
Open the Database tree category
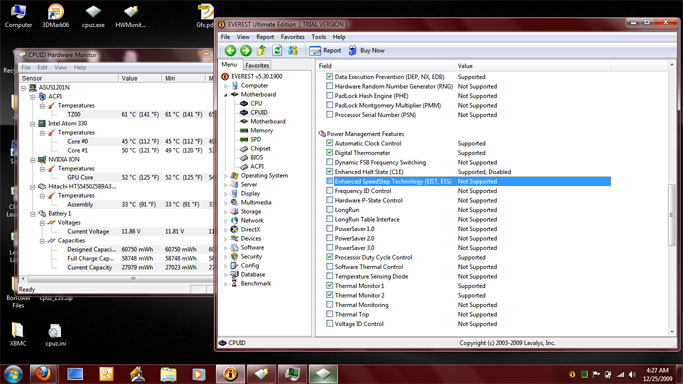(x=253, y=275)
